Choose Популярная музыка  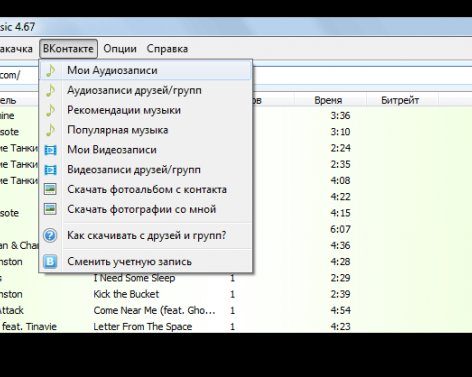tap(145, 130)
